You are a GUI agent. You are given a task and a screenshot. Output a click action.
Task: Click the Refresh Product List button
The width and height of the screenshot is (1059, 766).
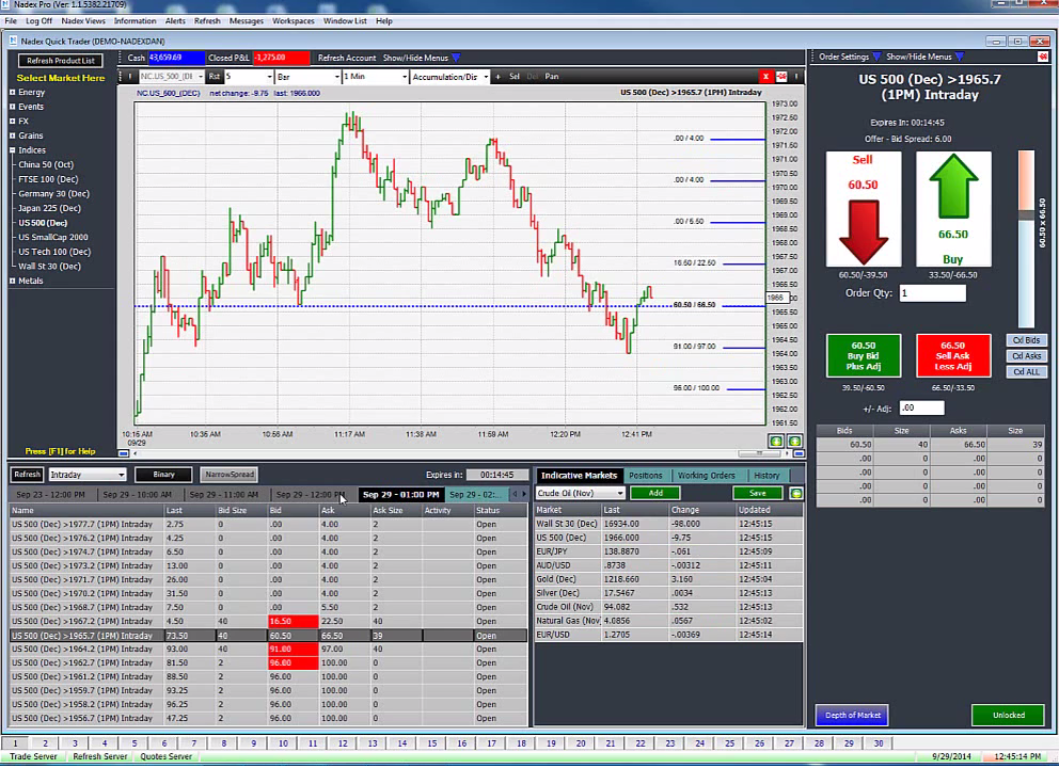(60, 61)
